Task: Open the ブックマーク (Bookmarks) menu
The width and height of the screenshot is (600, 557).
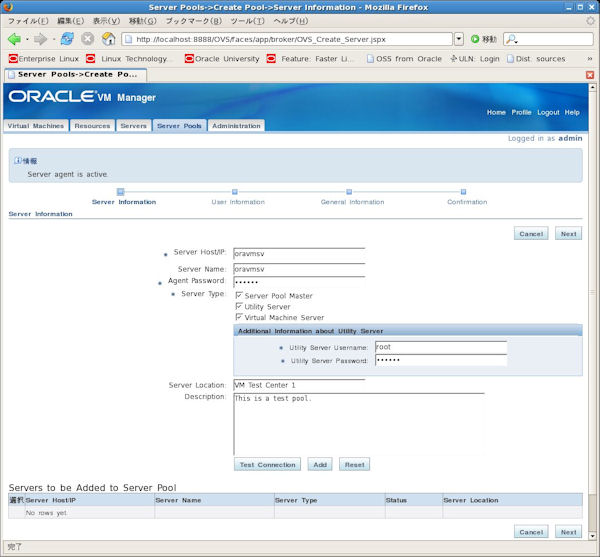Action: (x=194, y=21)
